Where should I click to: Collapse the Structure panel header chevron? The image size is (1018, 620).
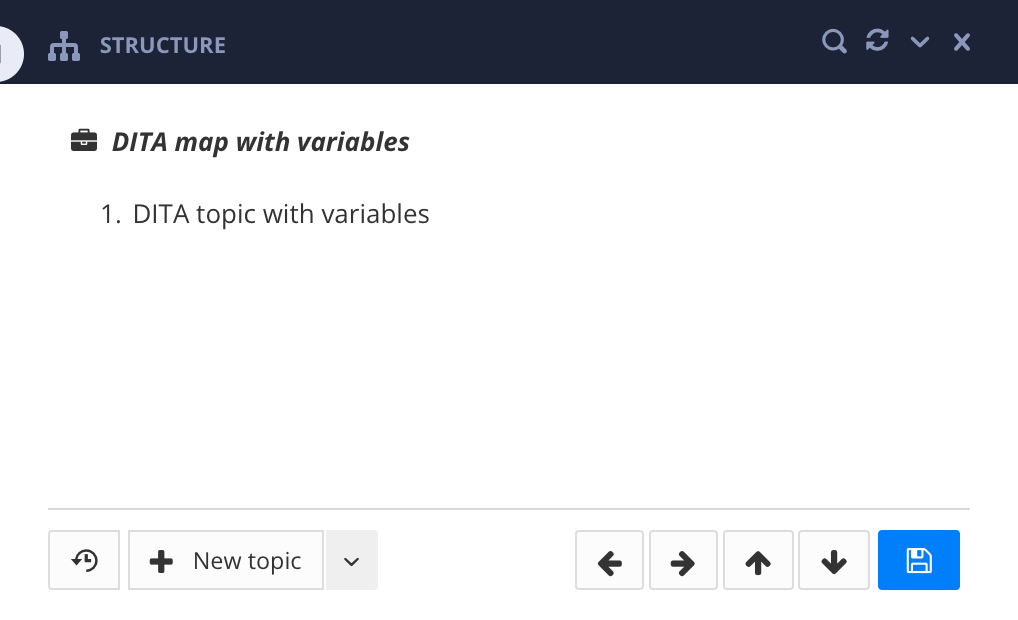(919, 43)
